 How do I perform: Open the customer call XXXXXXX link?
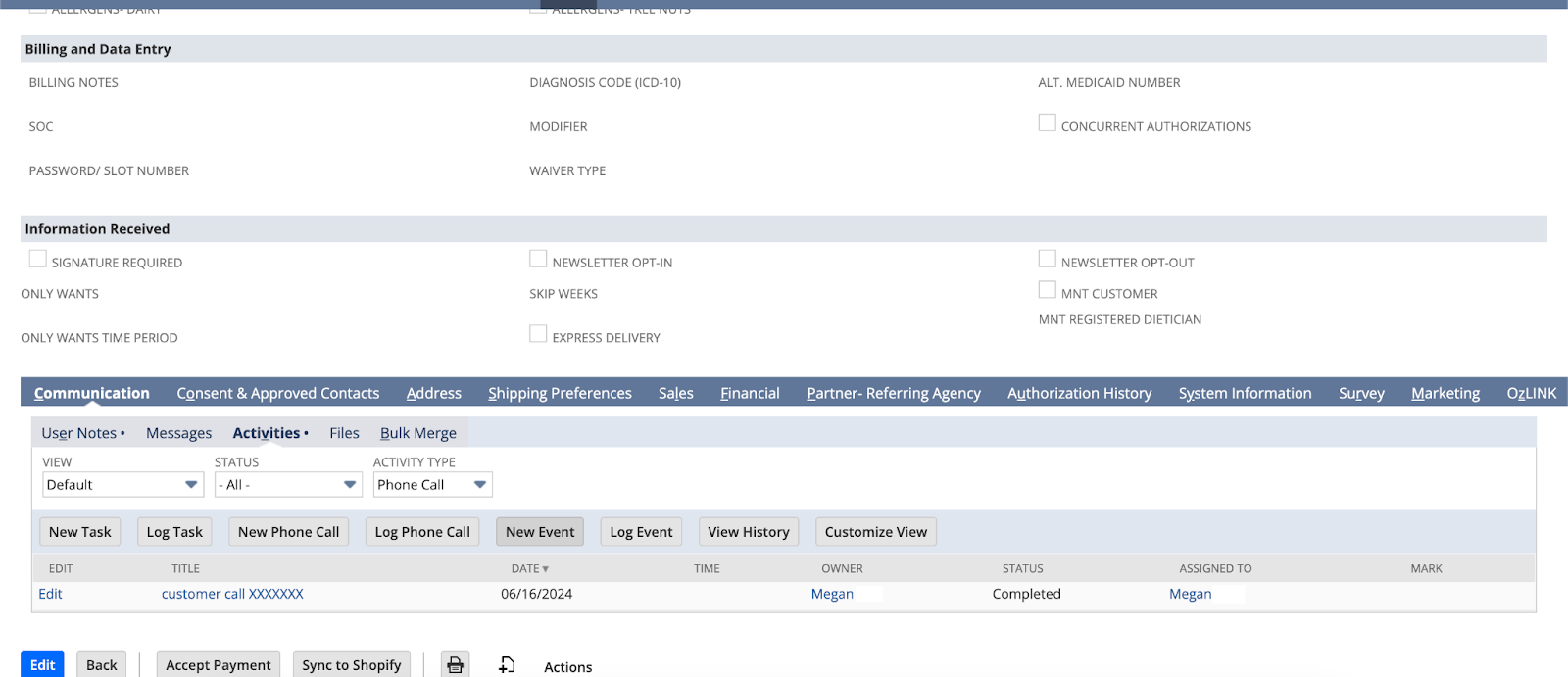232,594
